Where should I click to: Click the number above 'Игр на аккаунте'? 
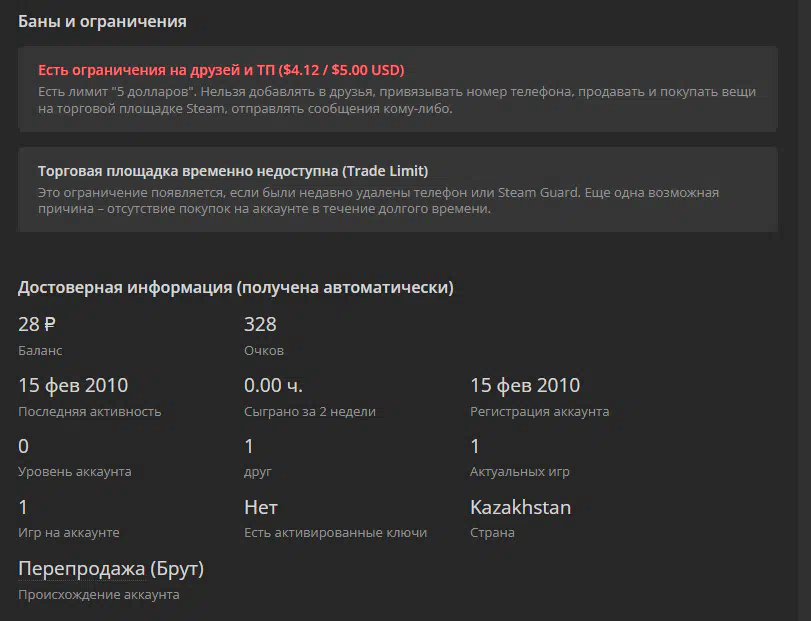[x=23, y=507]
